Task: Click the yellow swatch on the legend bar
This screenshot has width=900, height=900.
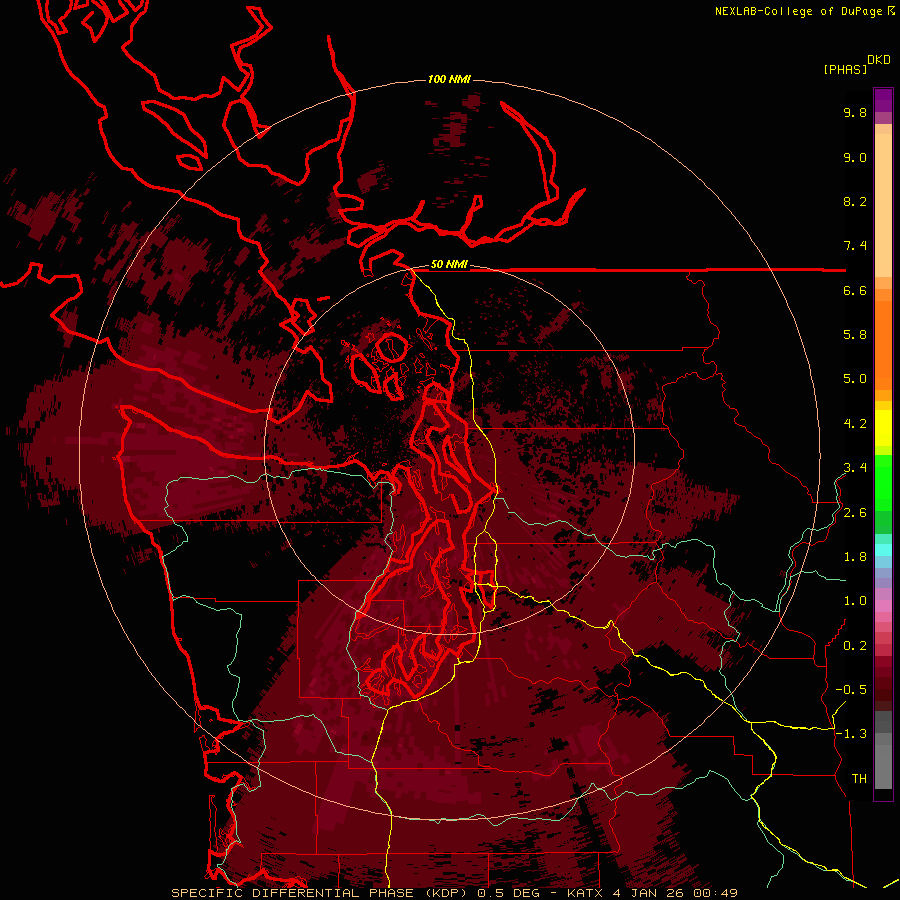Action: (883, 428)
